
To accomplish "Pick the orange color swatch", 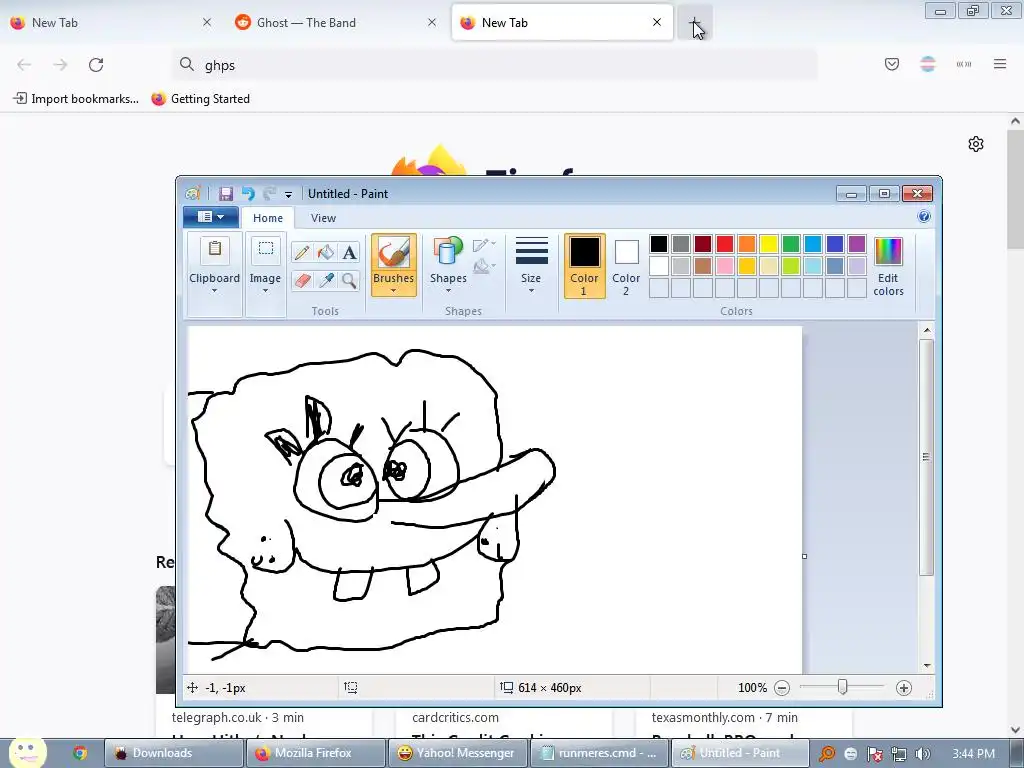I will click(747, 244).
